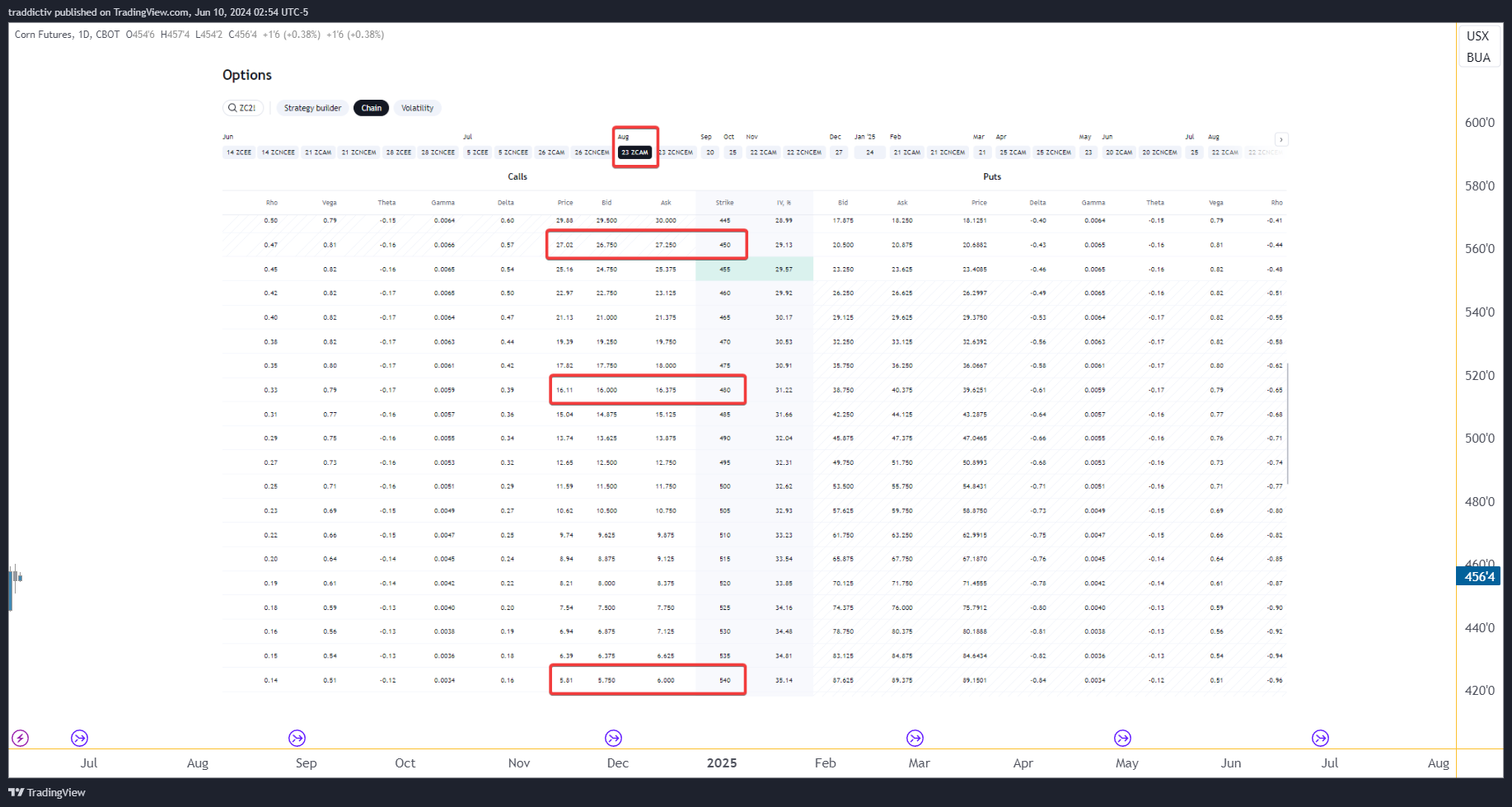
Task: Click the USX BUA currency label
Action: coord(1478,47)
